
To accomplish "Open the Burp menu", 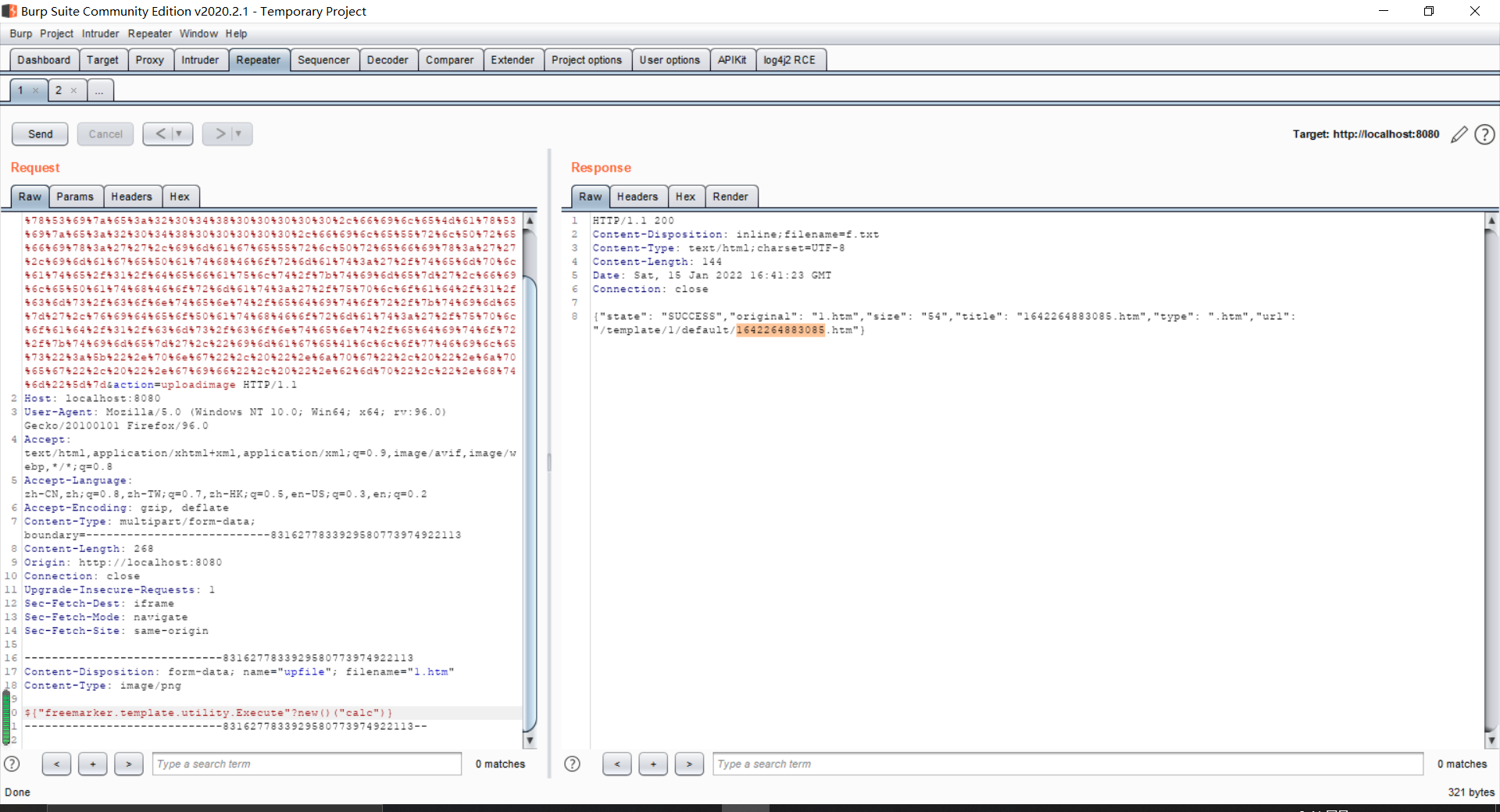I will pyautogui.click(x=21, y=34).
